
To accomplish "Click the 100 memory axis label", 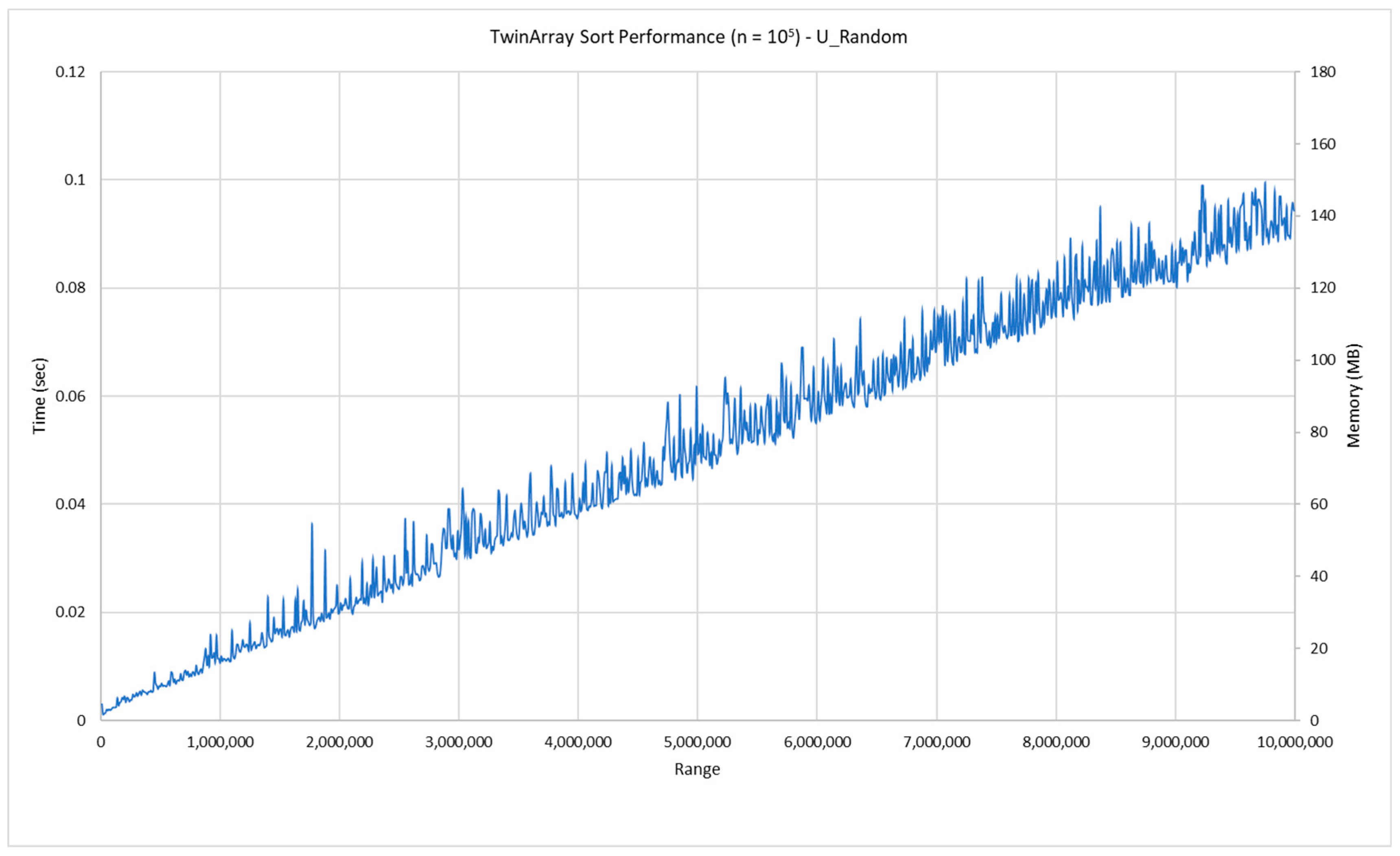I will point(1323,360).
